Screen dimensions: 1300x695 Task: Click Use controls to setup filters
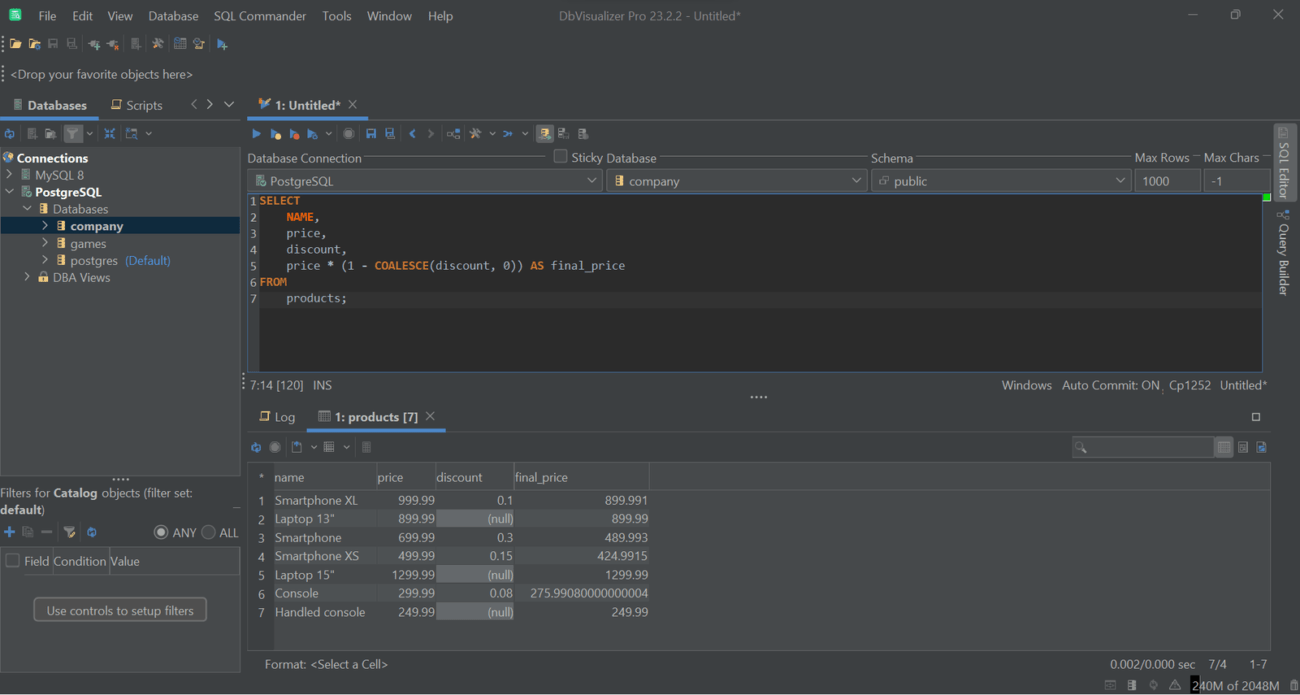coord(120,609)
